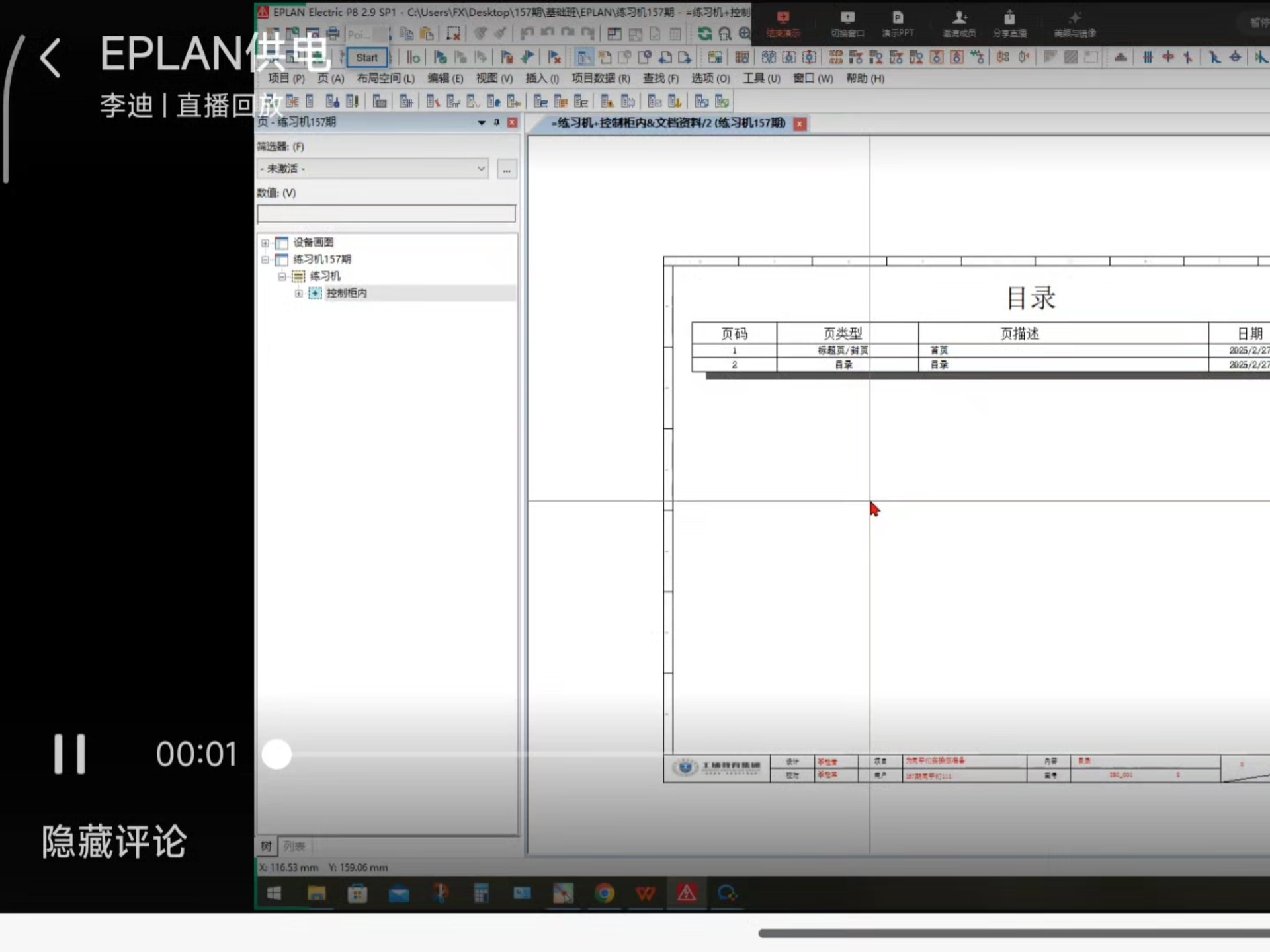The image size is (1270, 952).
Task: Open the 布局空间 (L) menu
Action: click(x=386, y=78)
